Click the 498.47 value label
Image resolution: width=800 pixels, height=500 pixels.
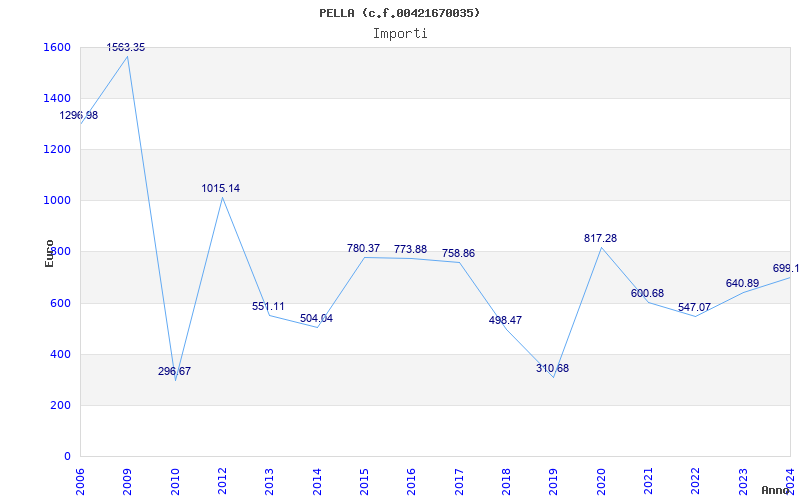tap(505, 320)
